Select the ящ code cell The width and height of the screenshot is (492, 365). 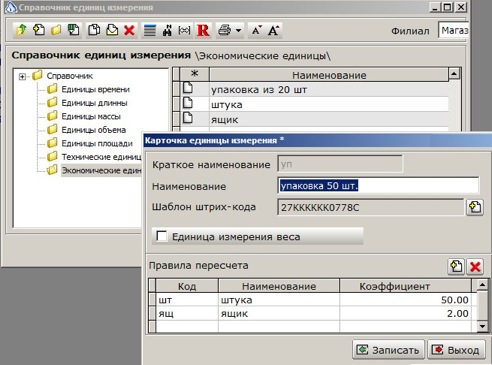187,313
